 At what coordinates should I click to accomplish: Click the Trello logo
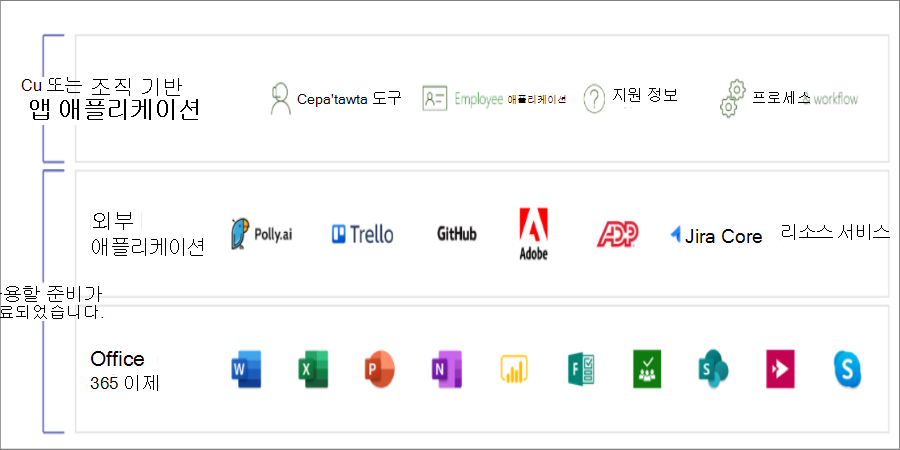point(363,234)
